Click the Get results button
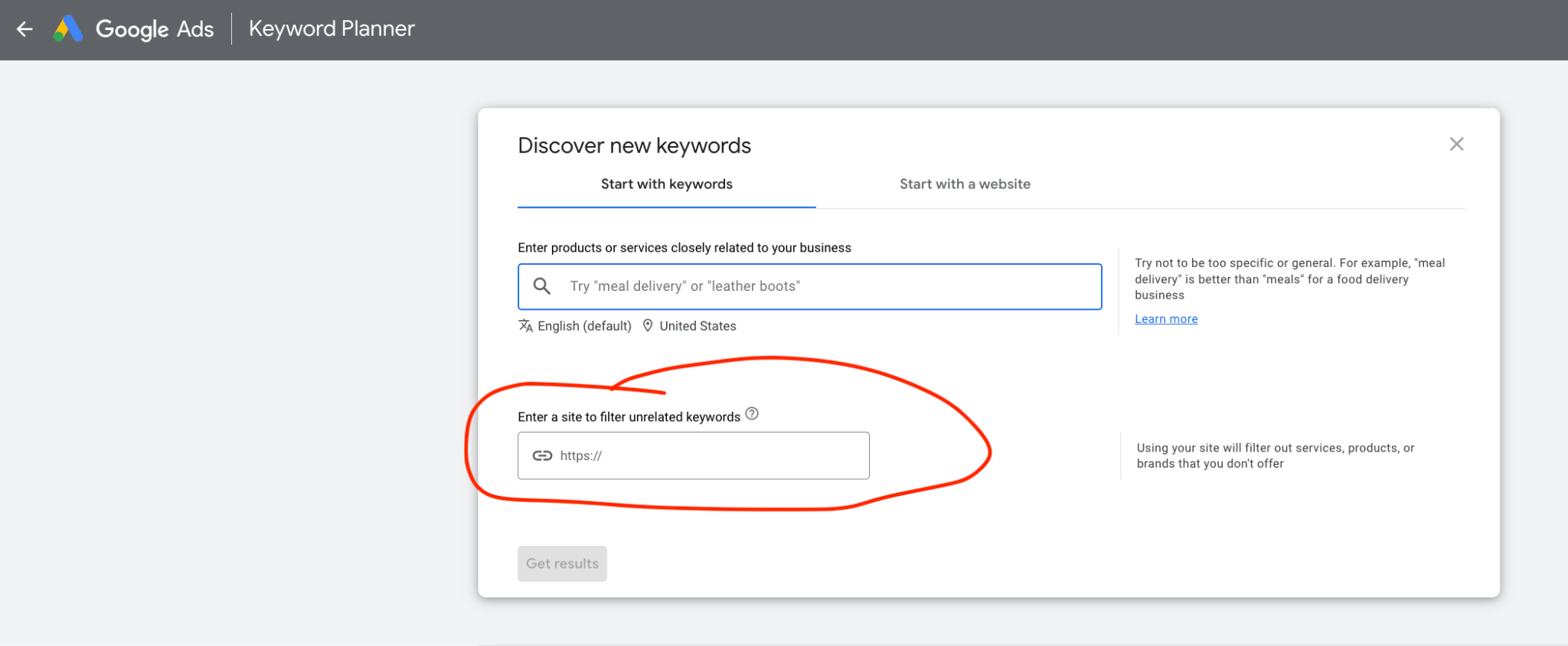 coord(562,563)
